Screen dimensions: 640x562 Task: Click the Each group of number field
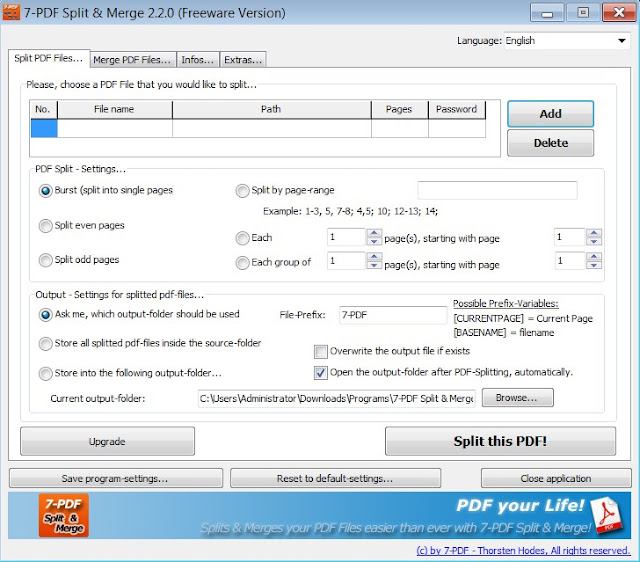tap(346, 261)
